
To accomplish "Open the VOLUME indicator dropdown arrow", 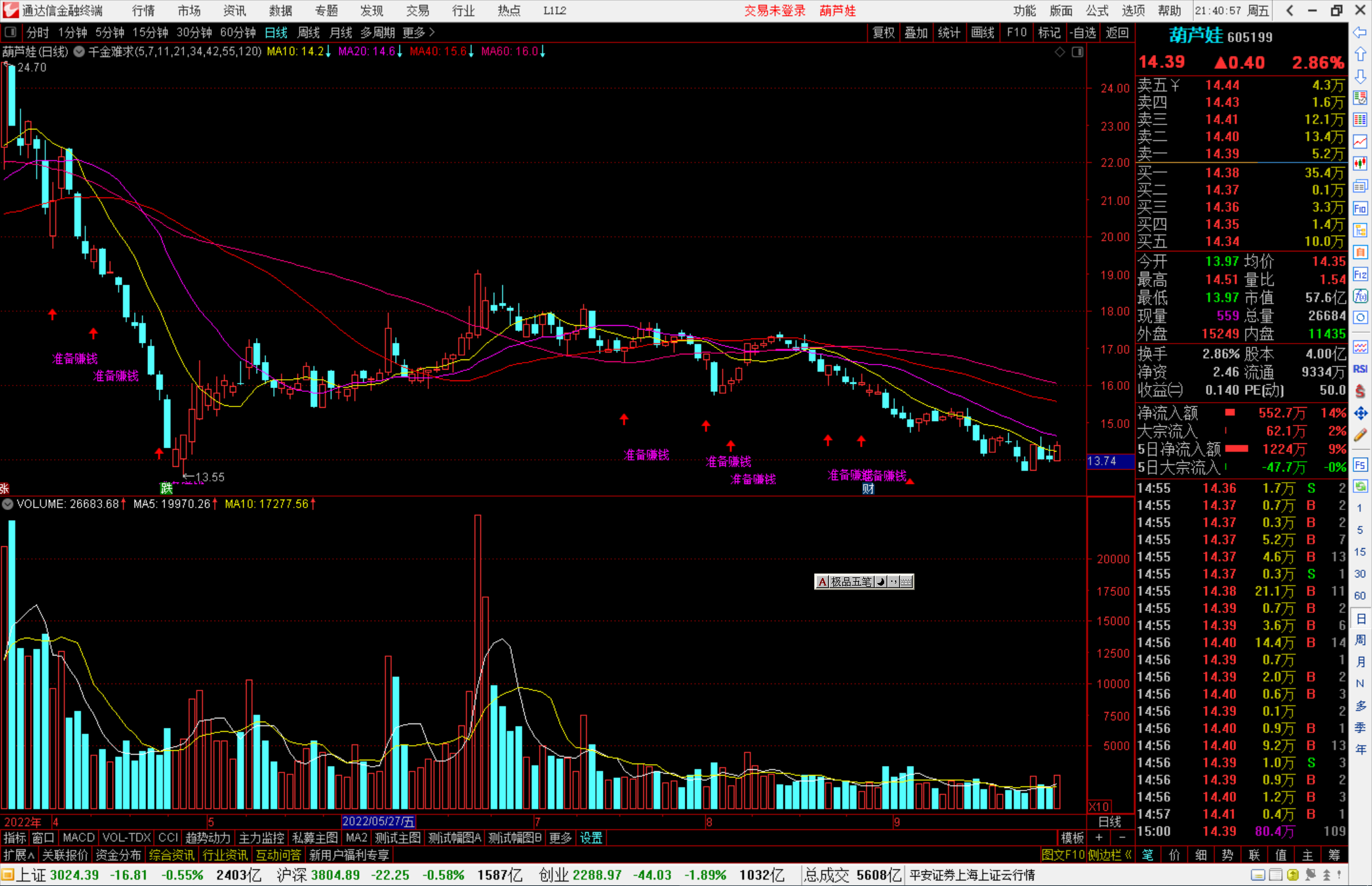I will point(8,504).
